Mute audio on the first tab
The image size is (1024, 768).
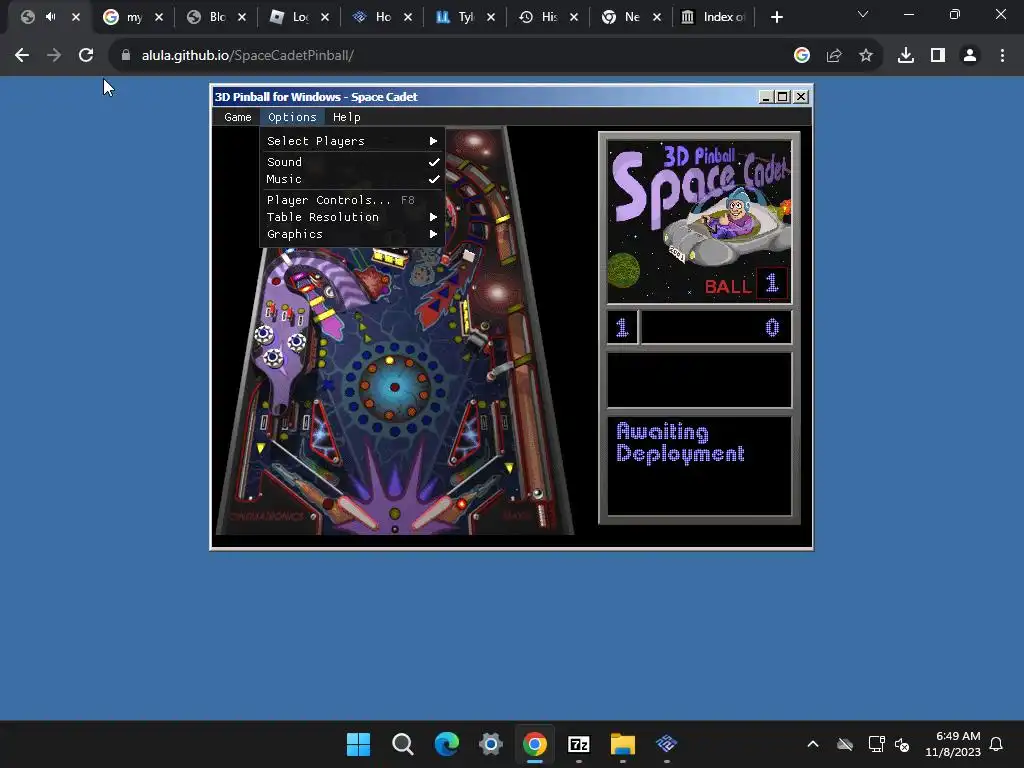click(x=51, y=17)
